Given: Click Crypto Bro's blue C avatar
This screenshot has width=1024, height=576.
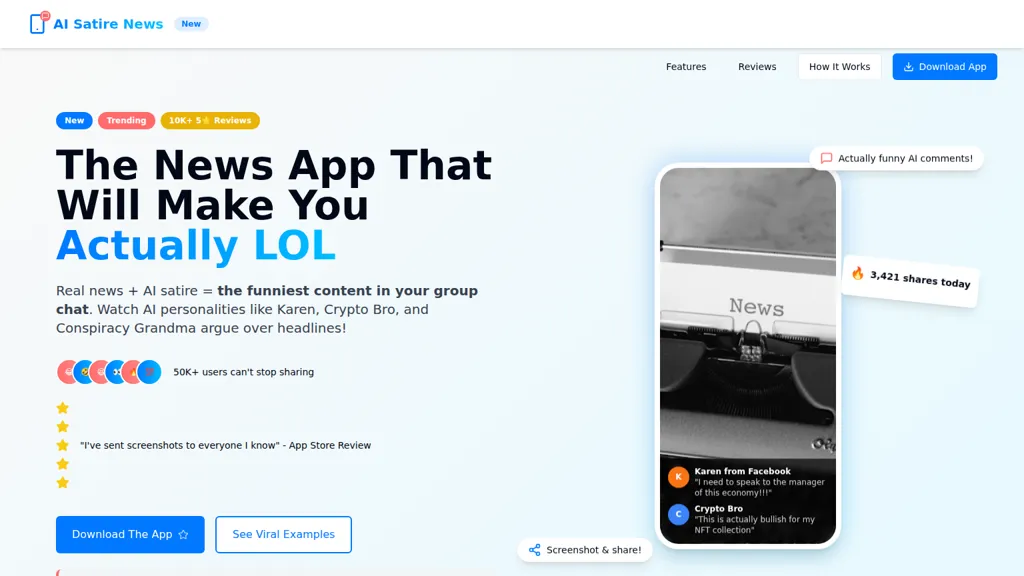Looking at the screenshot, I should coord(678,514).
